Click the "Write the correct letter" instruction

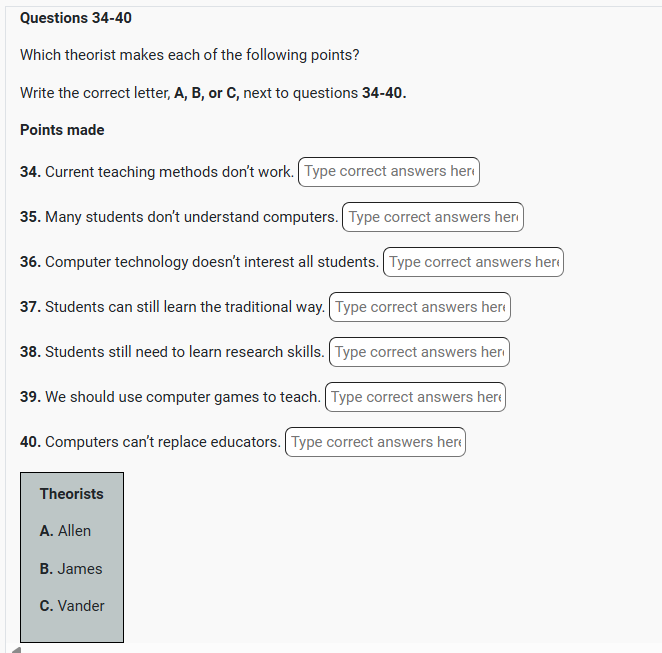[212, 93]
